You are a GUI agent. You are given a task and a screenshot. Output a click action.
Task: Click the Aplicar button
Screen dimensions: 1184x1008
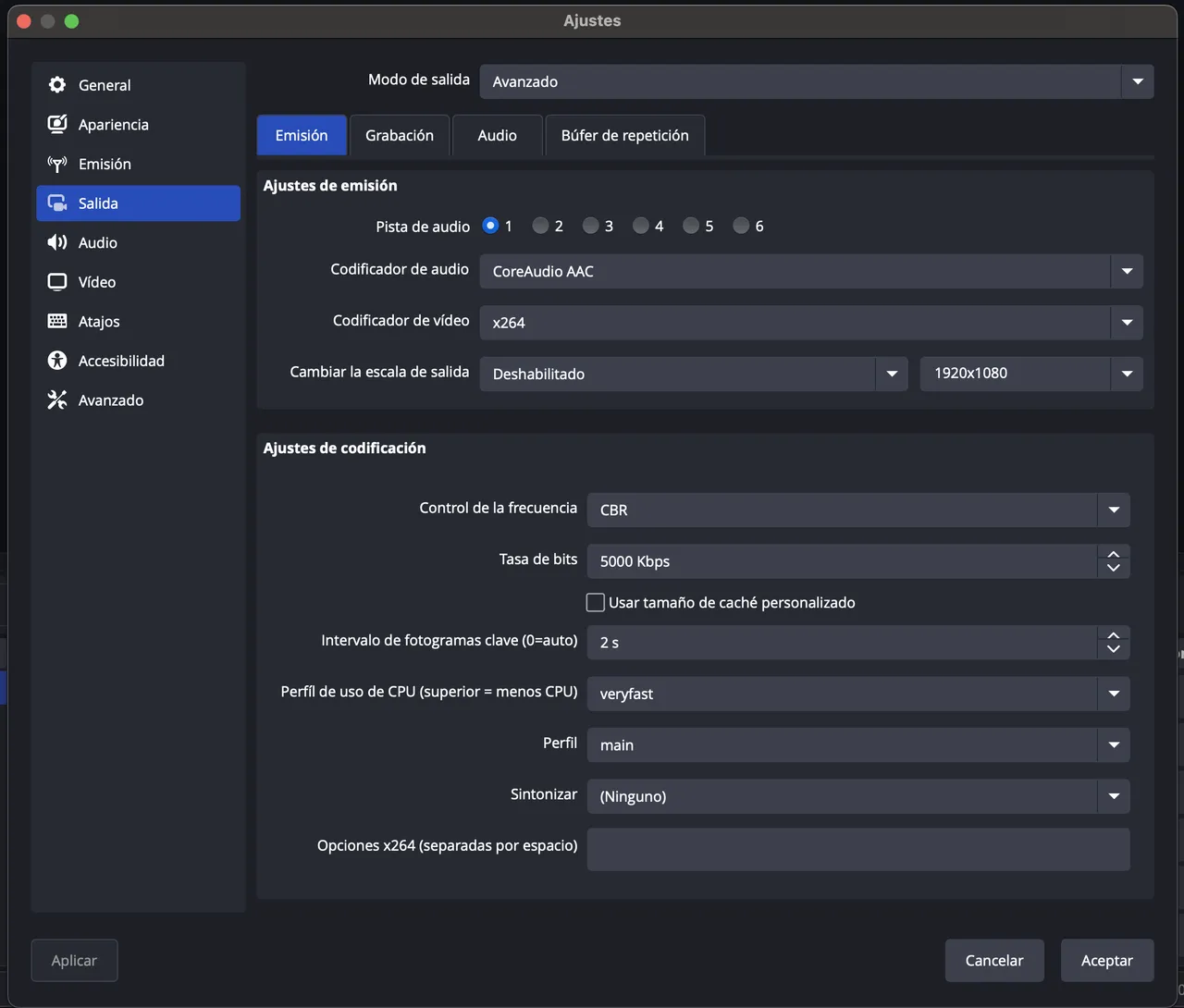tap(74, 961)
